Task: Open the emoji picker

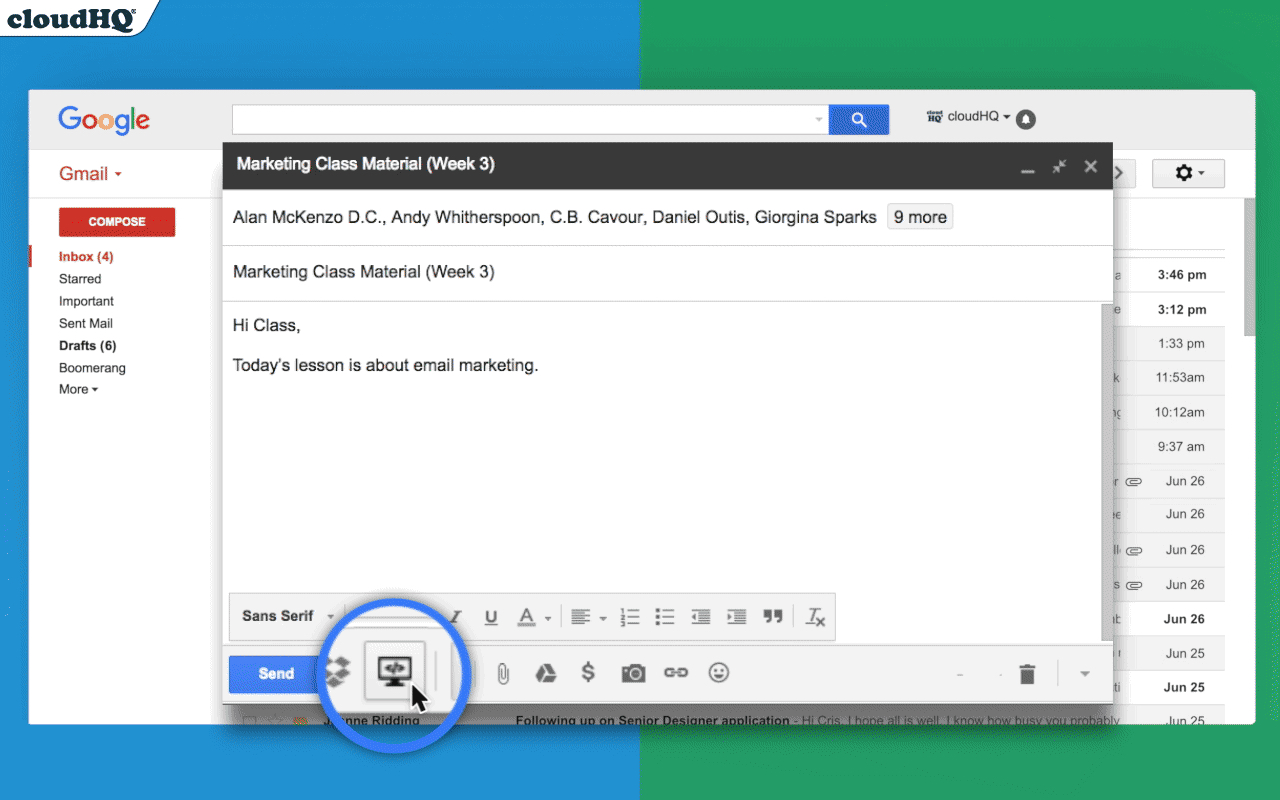Action: (718, 673)
